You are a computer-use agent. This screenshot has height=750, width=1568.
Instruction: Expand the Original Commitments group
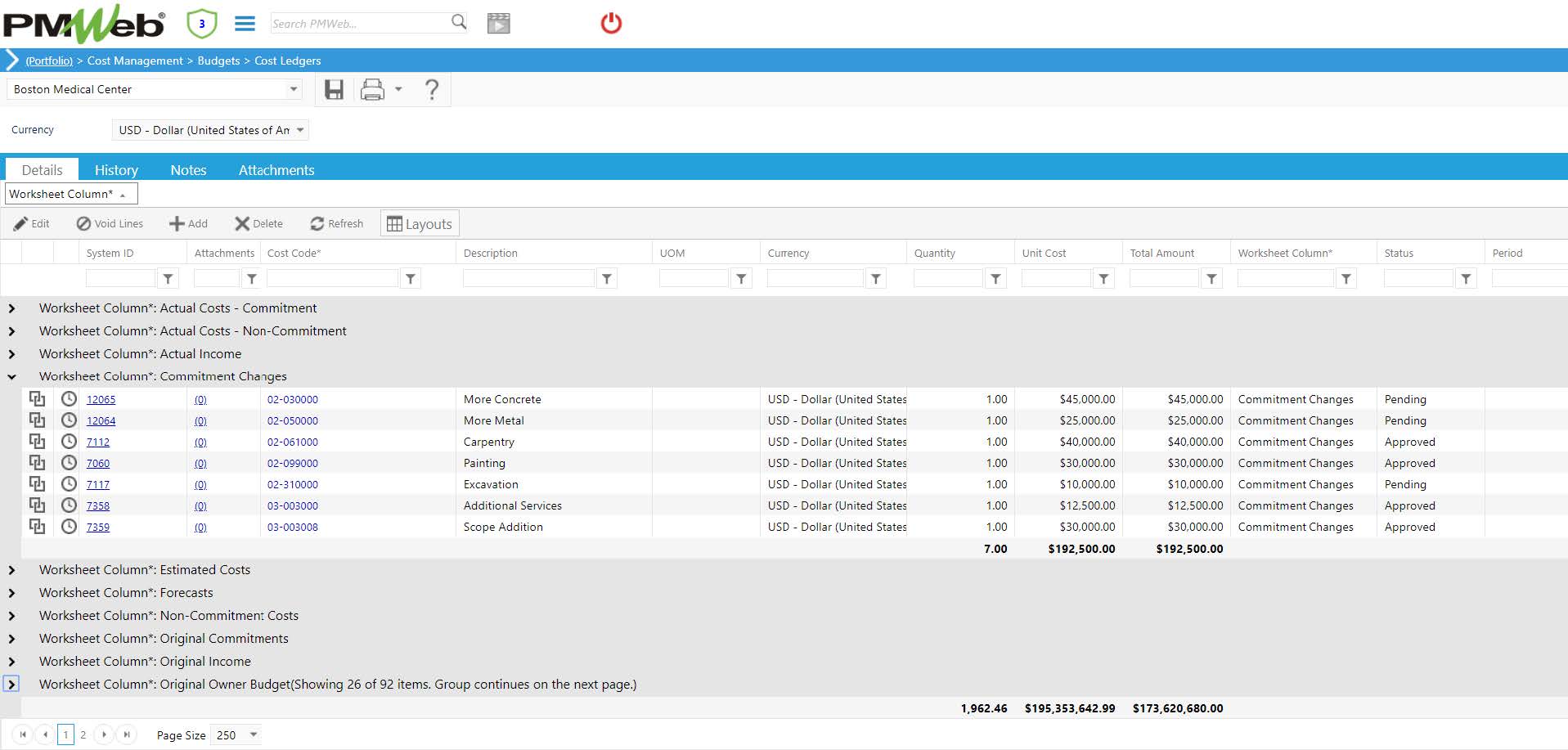11,639
